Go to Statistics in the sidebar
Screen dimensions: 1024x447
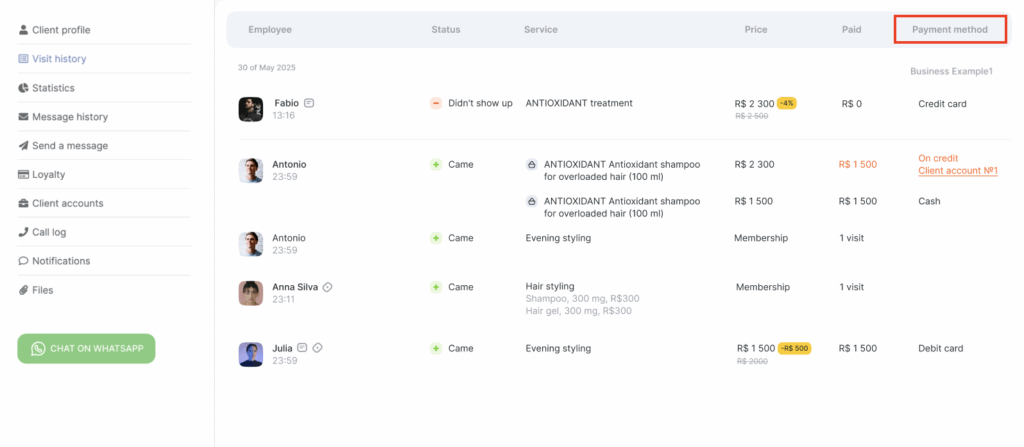(52, 88)
